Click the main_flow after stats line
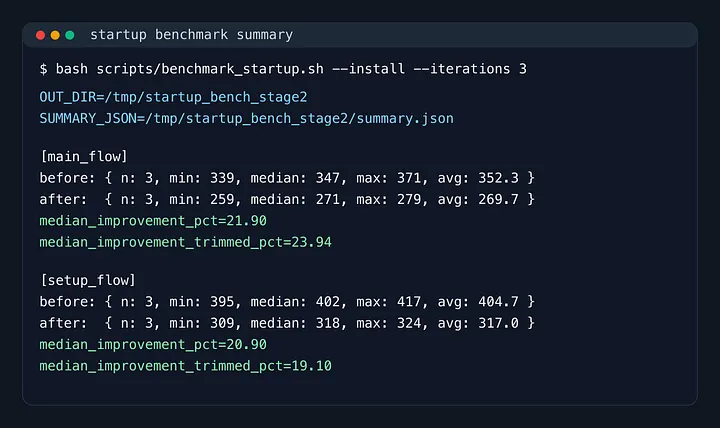720x428 pixels. (287, 199)
